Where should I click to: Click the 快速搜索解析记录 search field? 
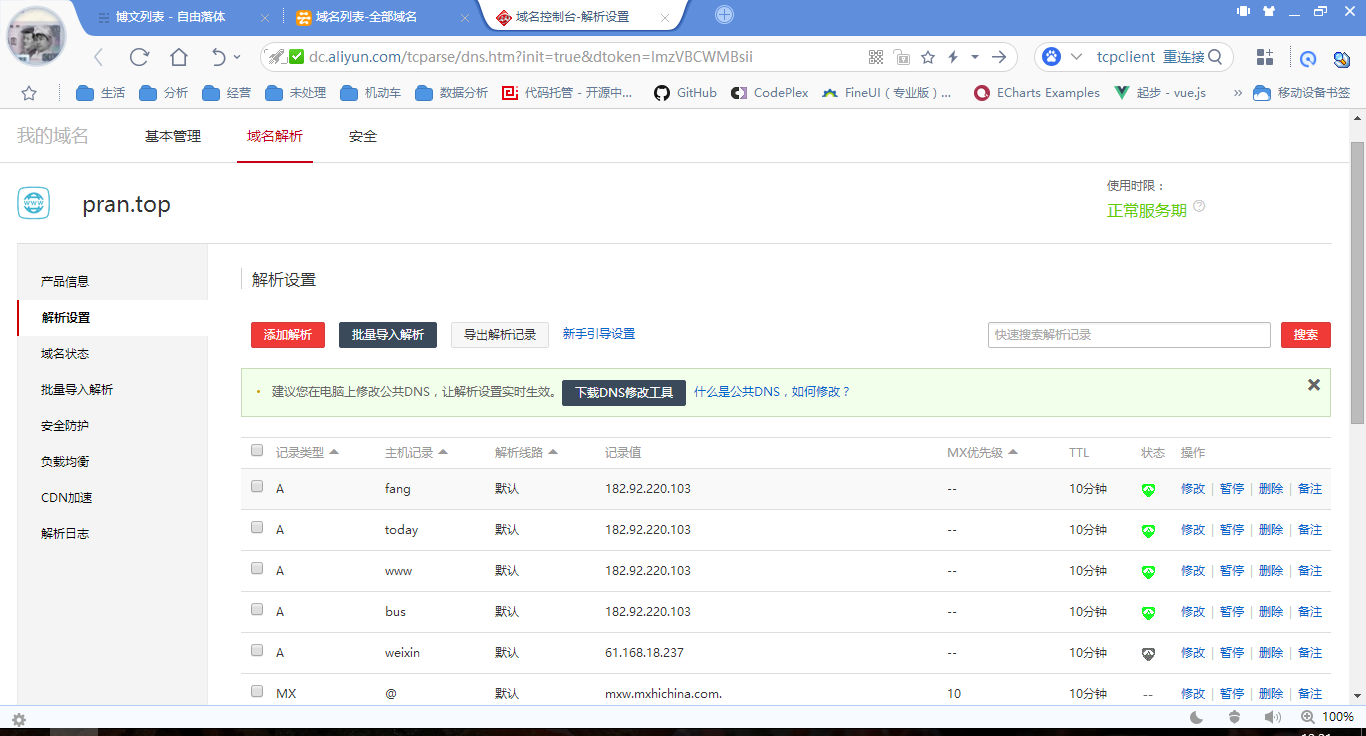[x=1128, y=335]
